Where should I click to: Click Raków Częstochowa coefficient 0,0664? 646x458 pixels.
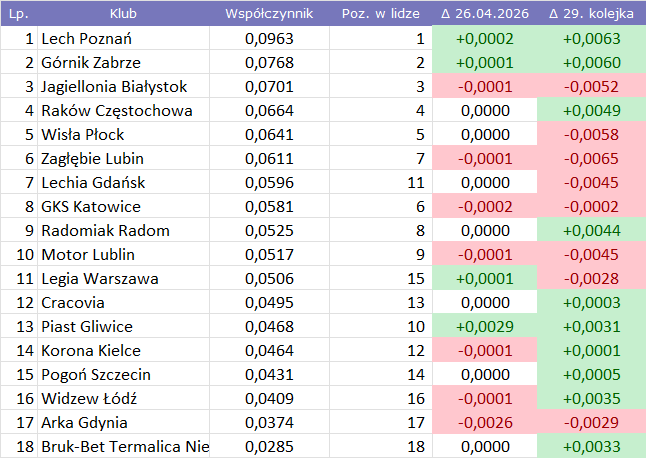(x=269, y=111)
